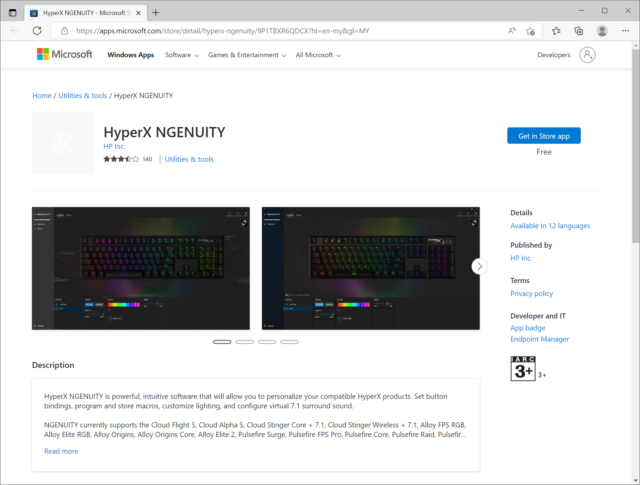Image resolution: width=640 pixels, height=485 pixels.
Task: Open the Windows Apps nav item
Action: coord(131,55)
